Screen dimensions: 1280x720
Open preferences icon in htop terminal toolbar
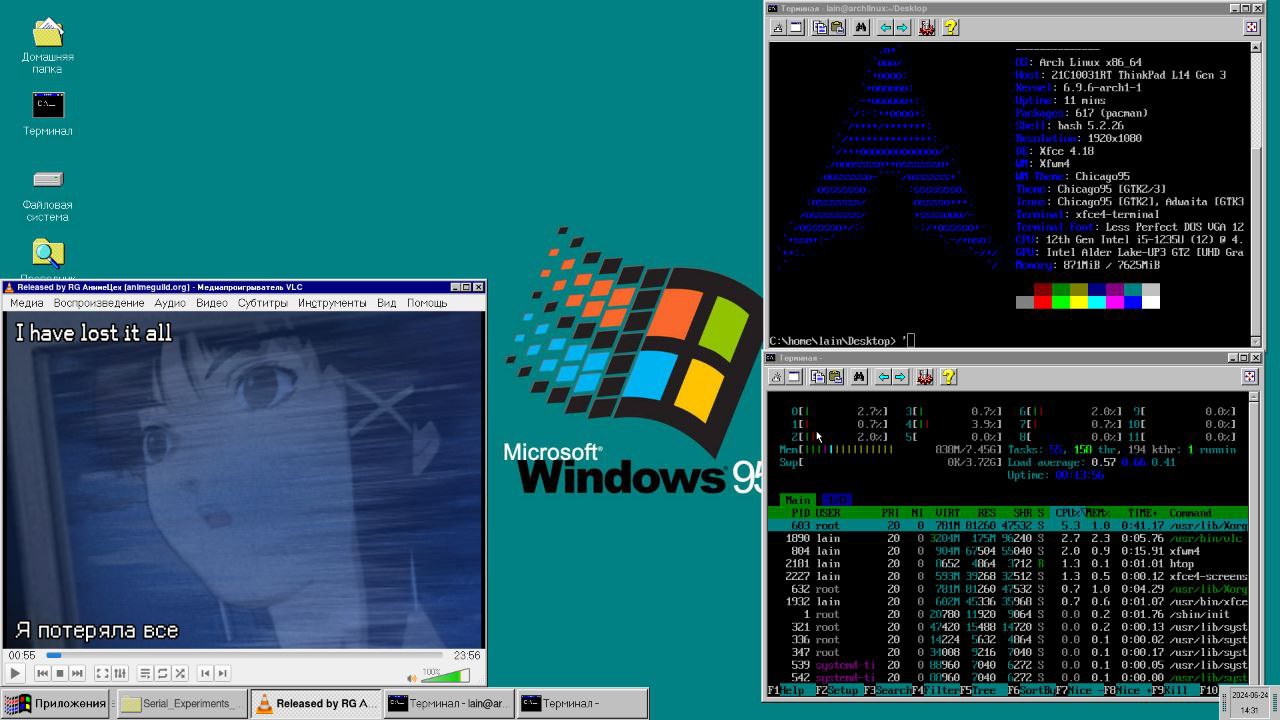pos(924,377)
